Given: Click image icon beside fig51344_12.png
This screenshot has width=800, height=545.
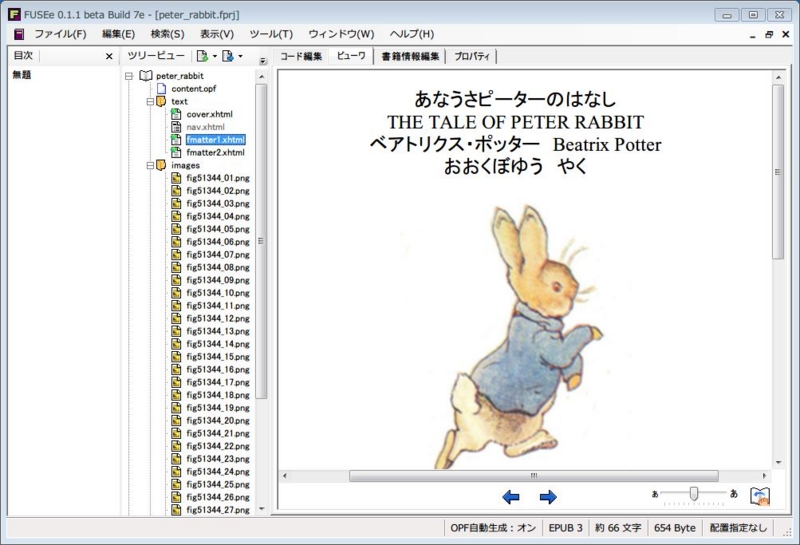Looking at the screenshot, I should [x=176, y=318].
